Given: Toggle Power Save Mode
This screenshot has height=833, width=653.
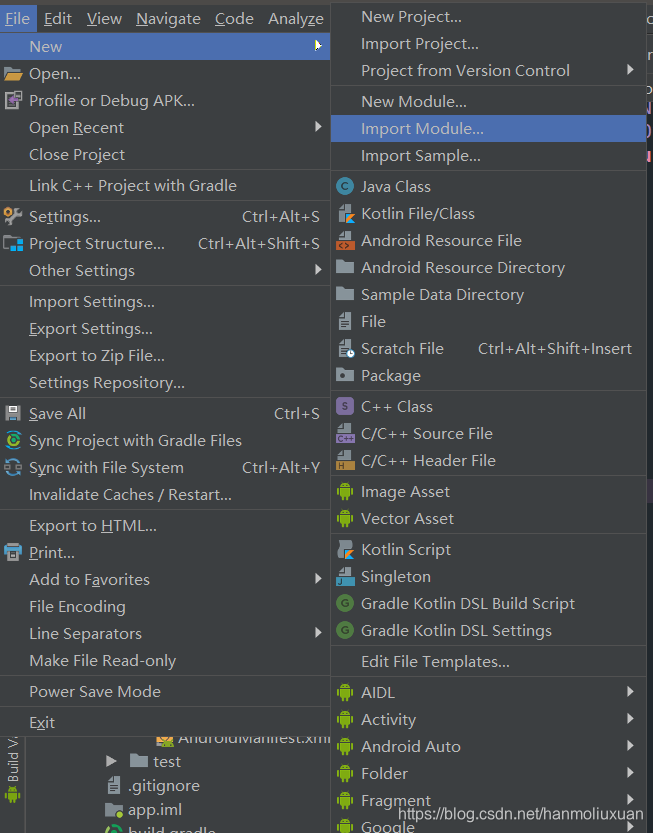Looking at the screenshot, I should pyautogui.click(x=95, y=691).
